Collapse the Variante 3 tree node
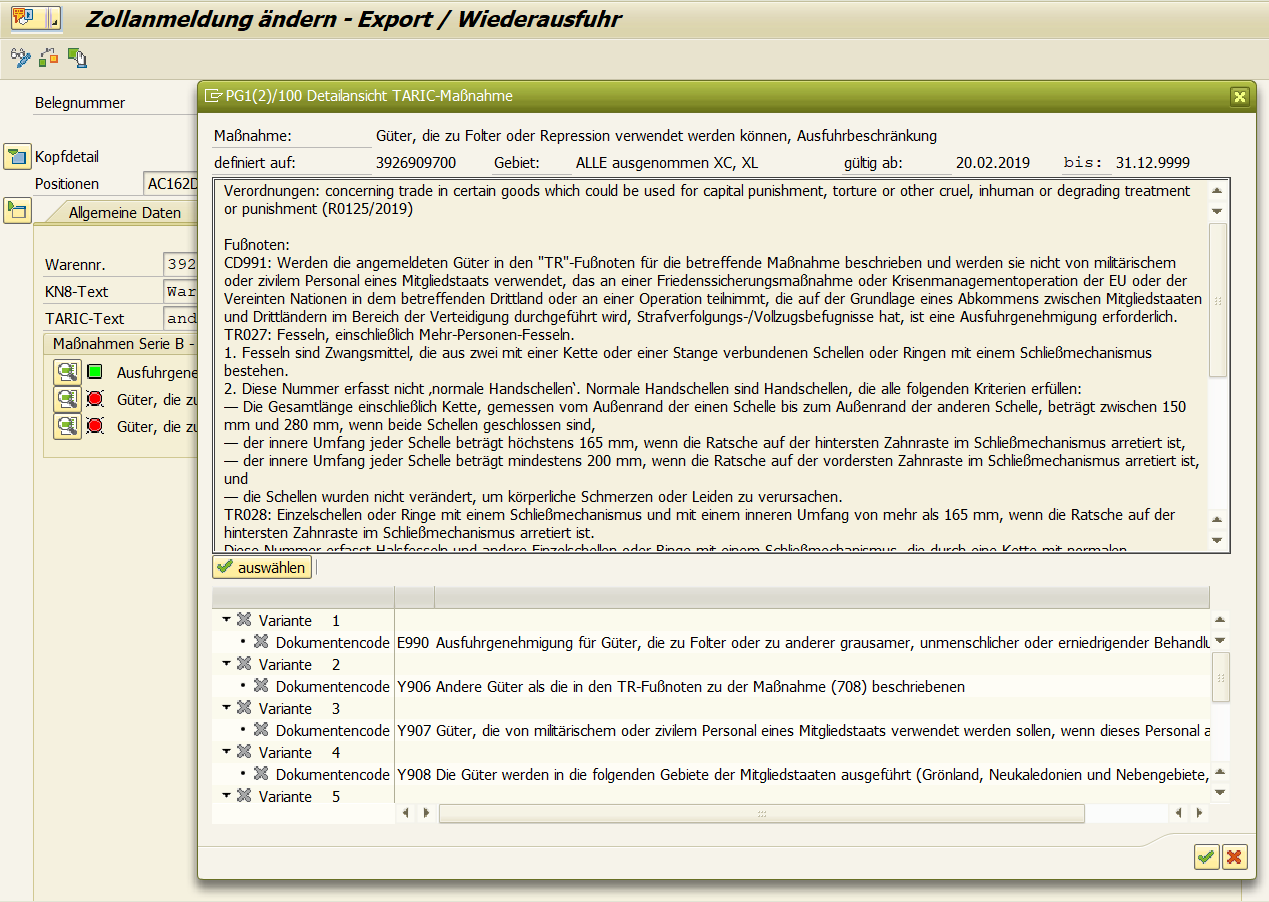The height and width of the screenshot is (902, 1269). tap(227, 708)
